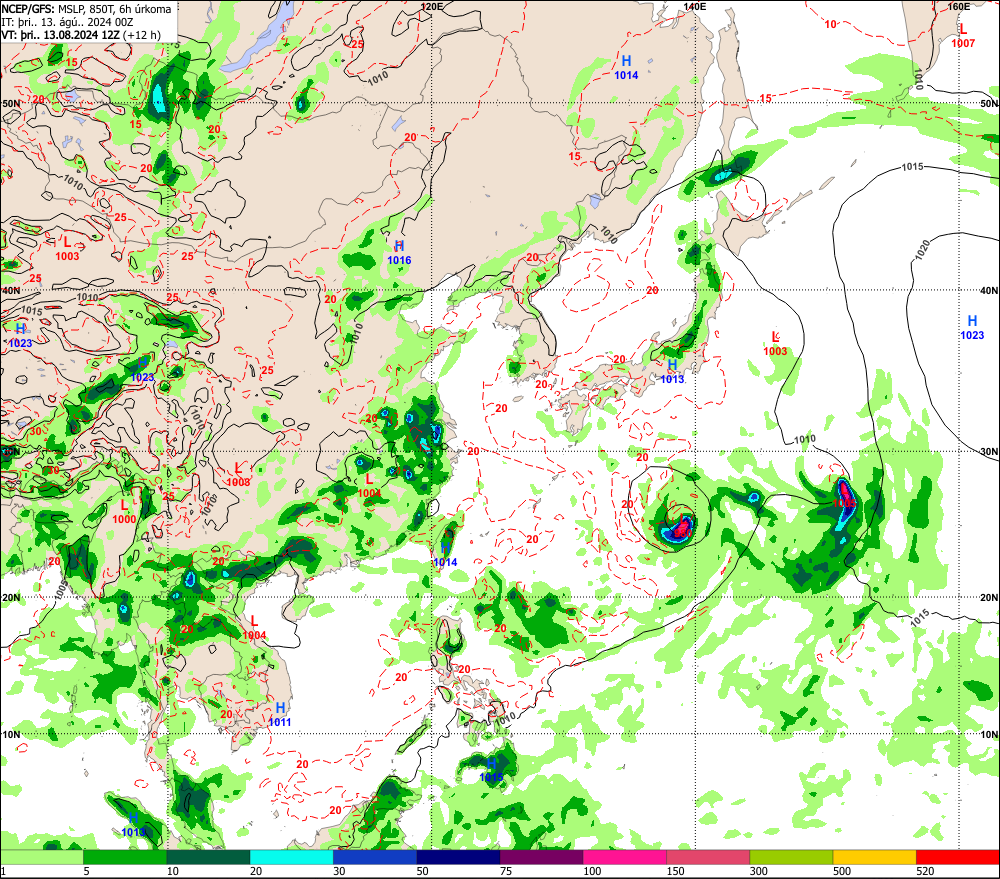
Task: Click the 160E longitude label
Action: click(x=958, y=6)
